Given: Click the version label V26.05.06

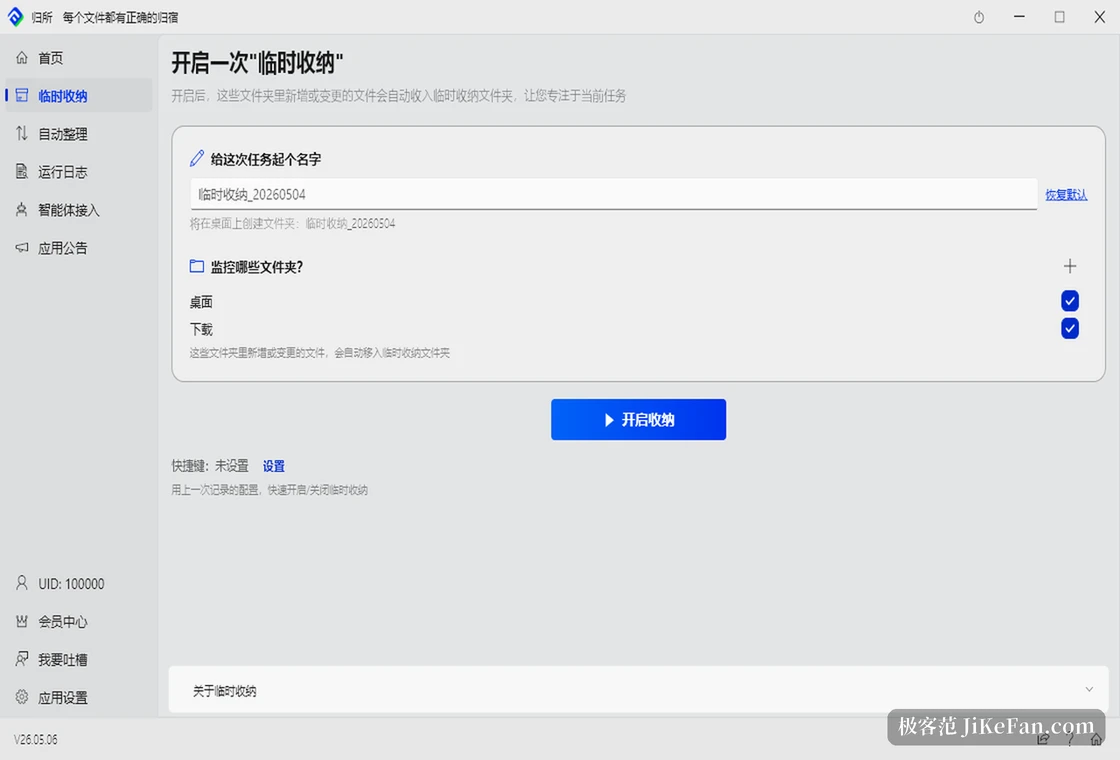Looking at the screenshot, I should (36, 739).
